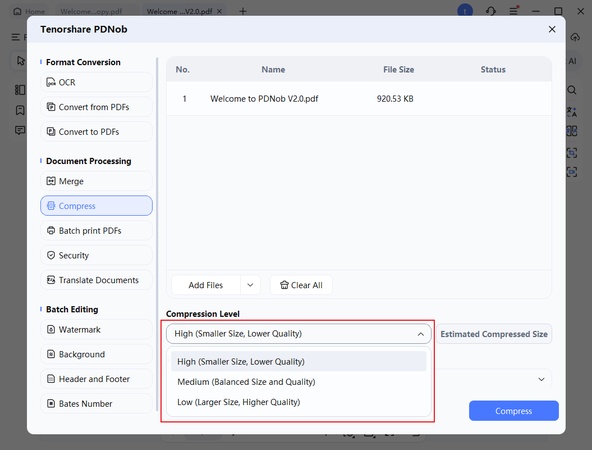Open Batch print PDFs
The height and width of the screenshot is (450, 592).
tap(96, 231)
